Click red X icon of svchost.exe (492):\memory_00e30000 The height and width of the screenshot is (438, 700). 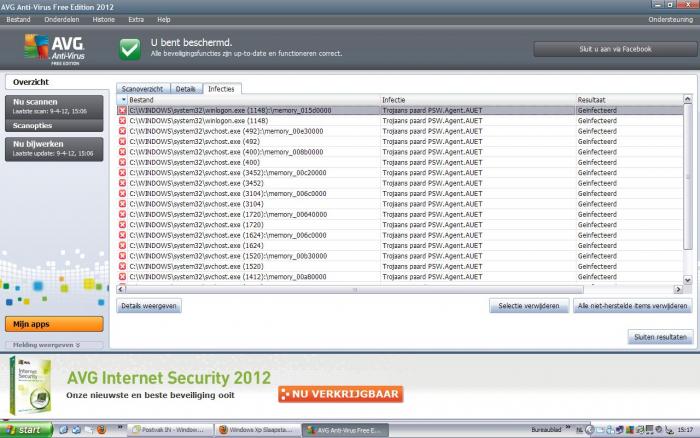122,131
